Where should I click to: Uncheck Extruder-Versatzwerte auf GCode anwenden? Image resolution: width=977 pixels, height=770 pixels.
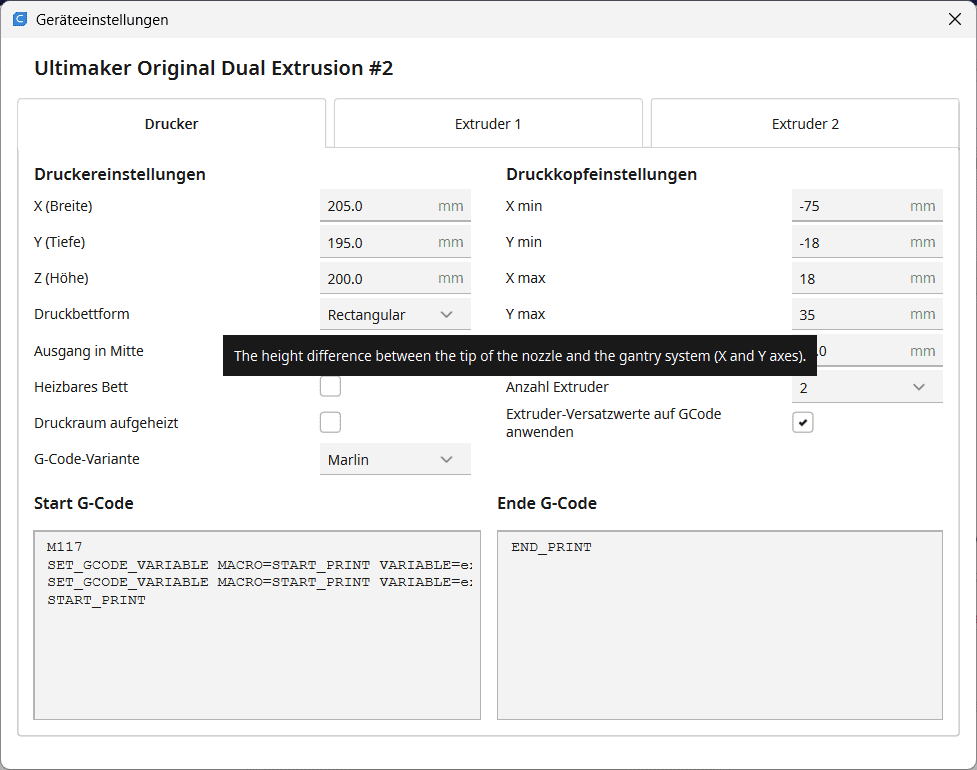[x=803, y=422]
